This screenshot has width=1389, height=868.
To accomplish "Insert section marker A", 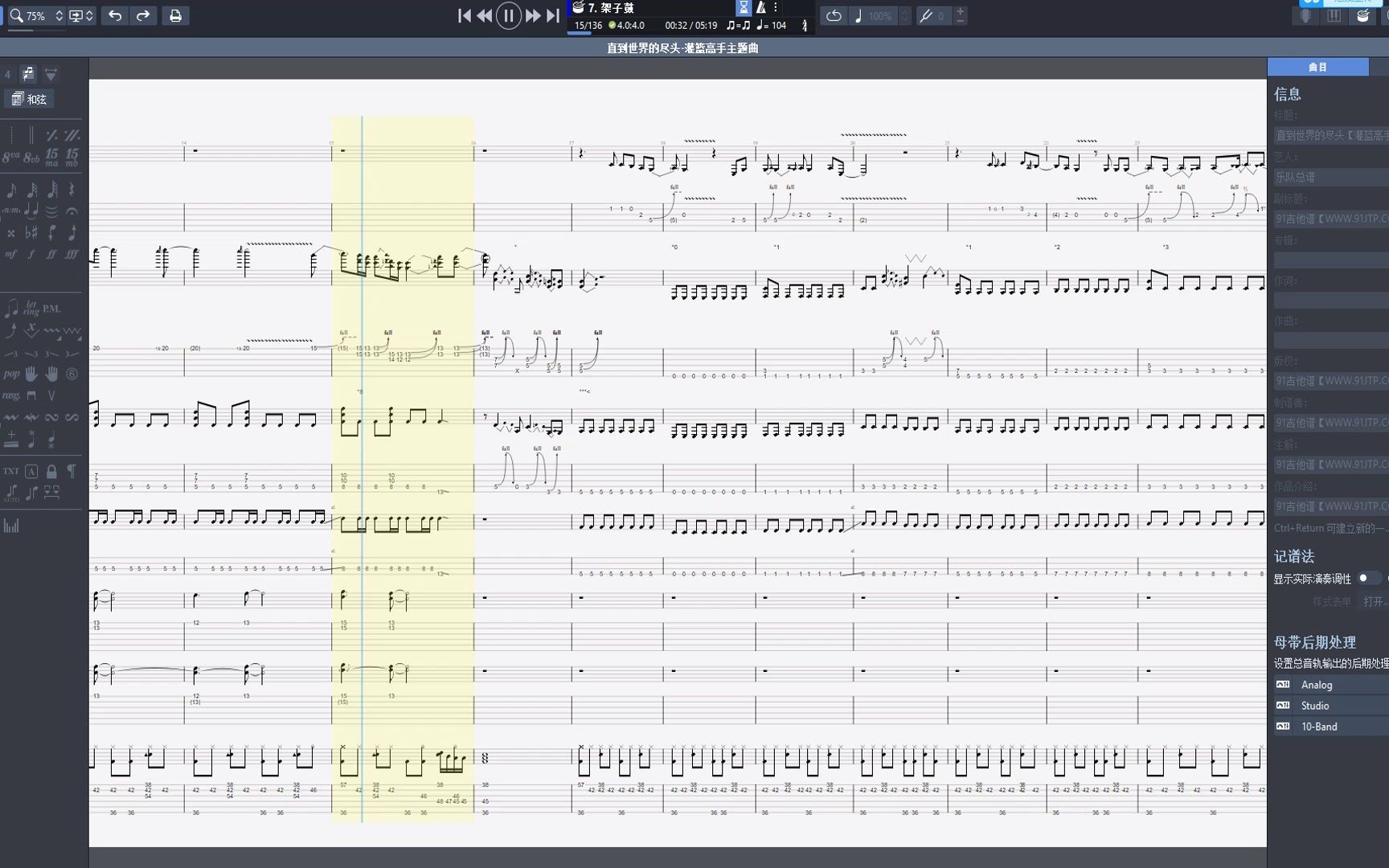I will (x=31, y=471).
